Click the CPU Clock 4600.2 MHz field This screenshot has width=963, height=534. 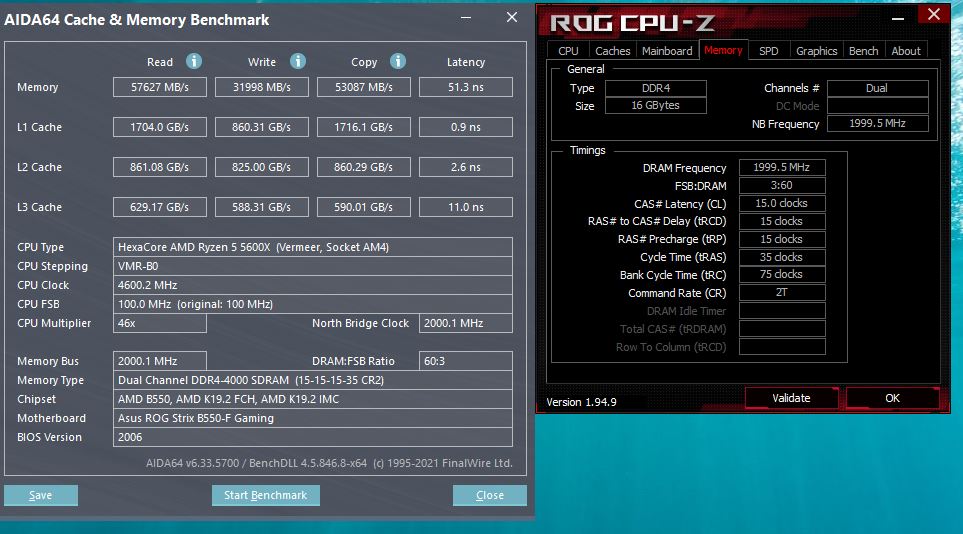click(x=313, y=285)
